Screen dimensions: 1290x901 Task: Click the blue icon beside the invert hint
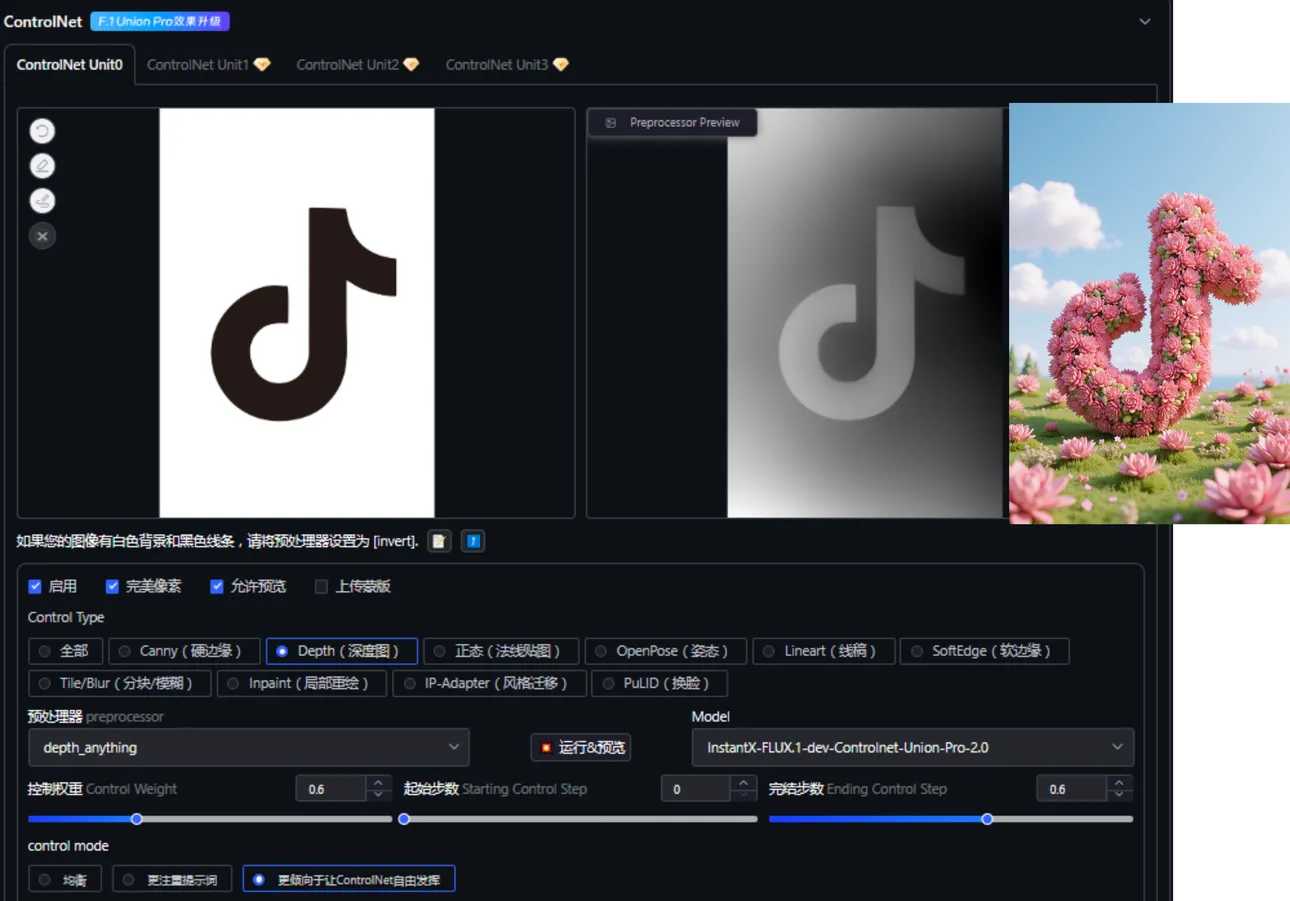point(474,541)
